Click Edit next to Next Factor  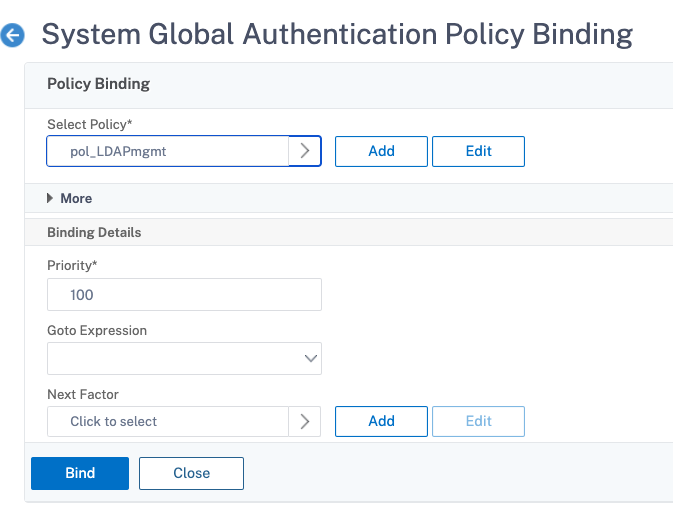click(478, 421)
